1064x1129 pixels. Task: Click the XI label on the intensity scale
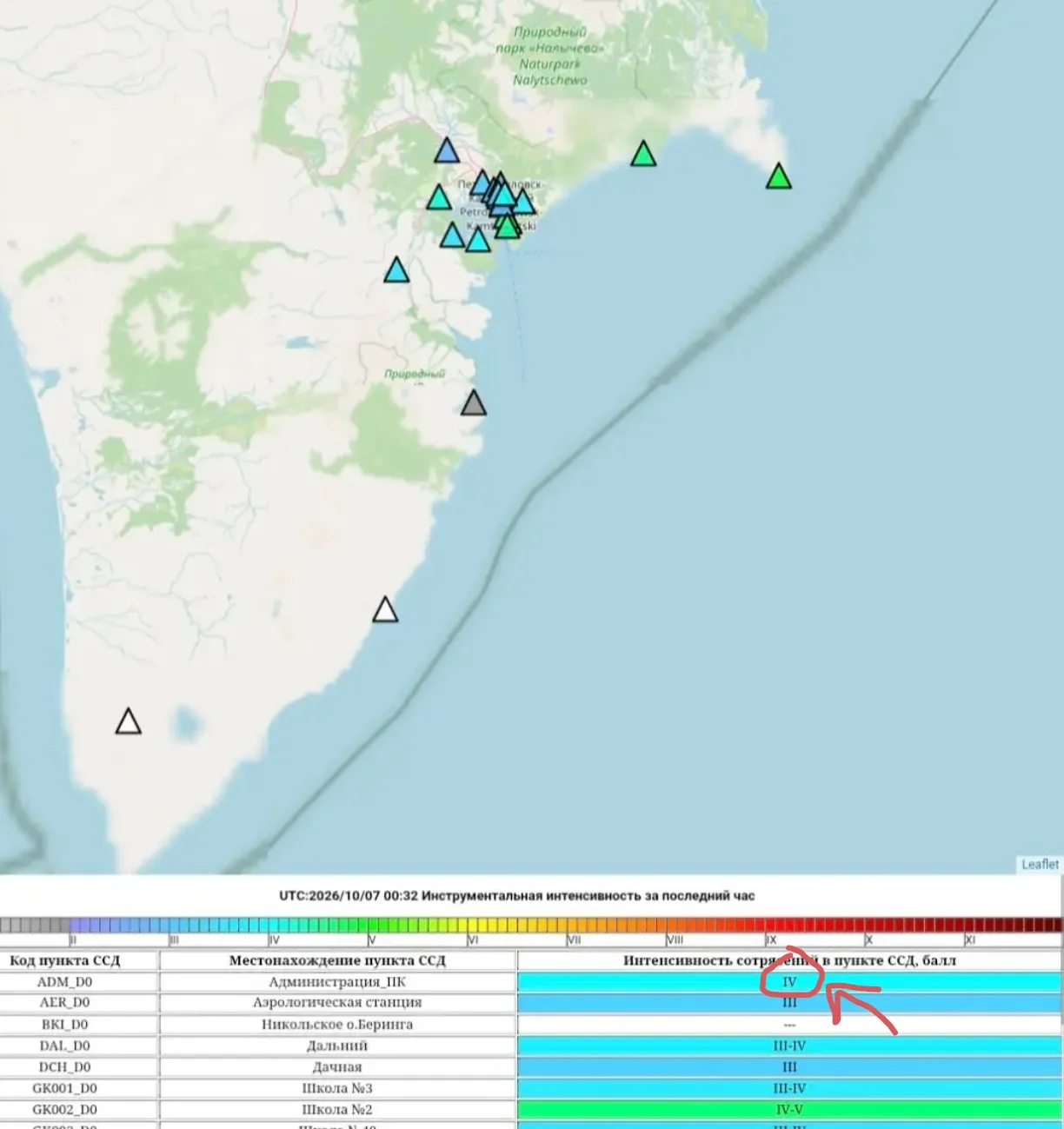970,940
